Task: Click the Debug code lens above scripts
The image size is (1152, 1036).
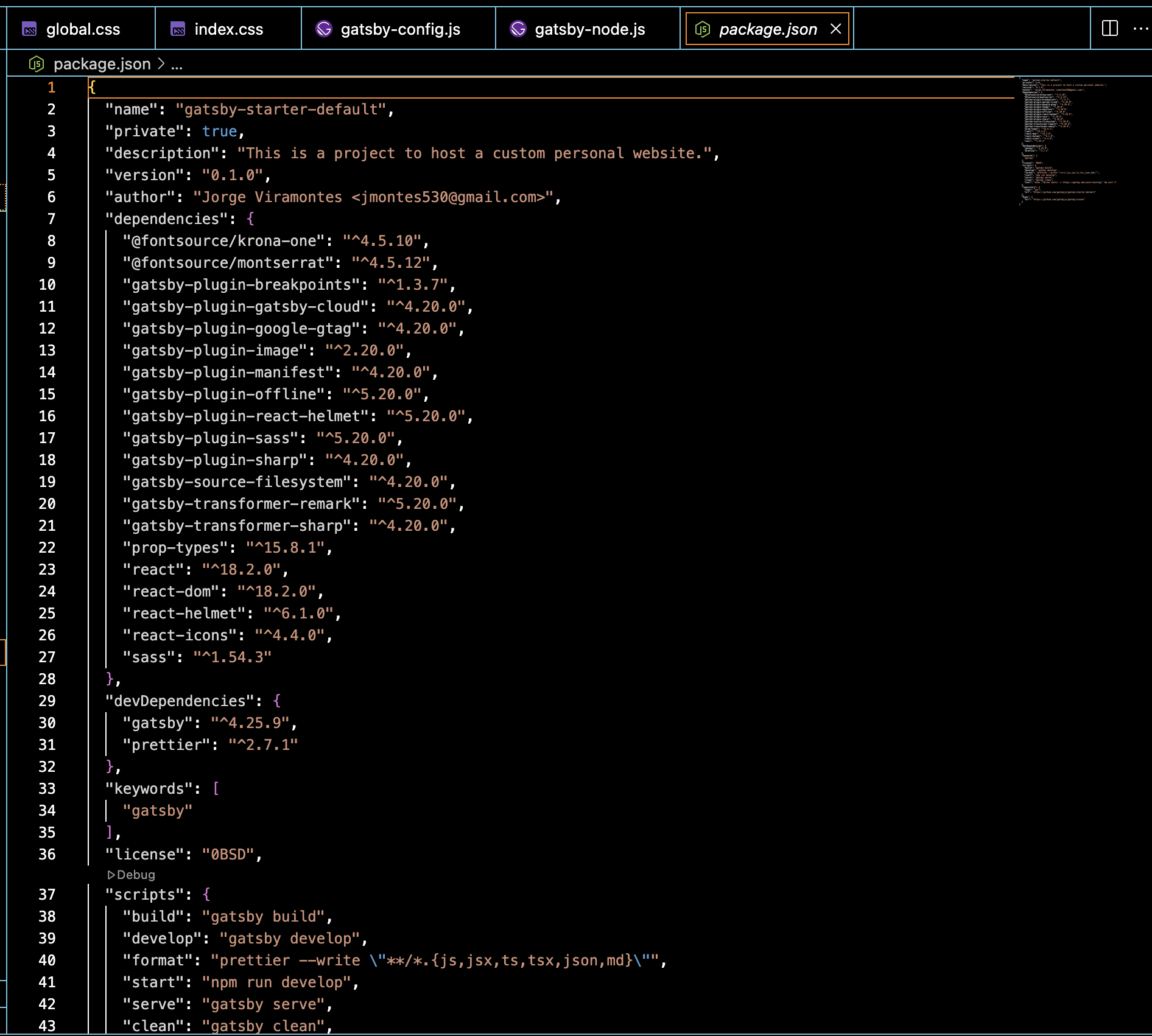Action: 132,875
